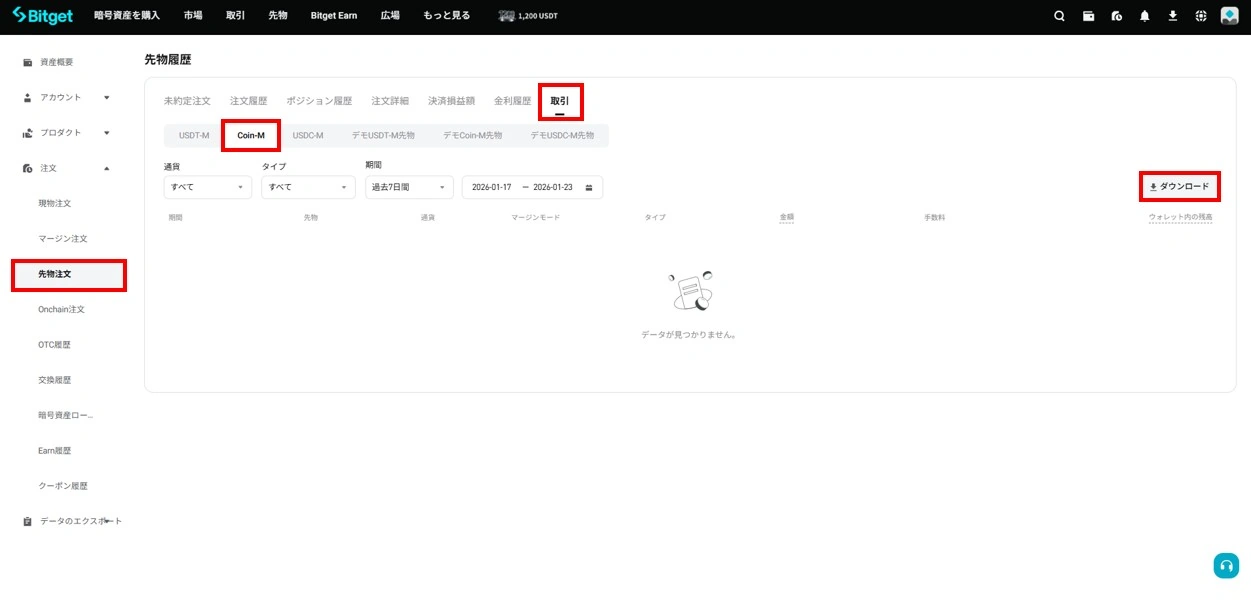Go to Onchain注文 in sidebar
This screenshot has height=600, width=1251.
62,309
